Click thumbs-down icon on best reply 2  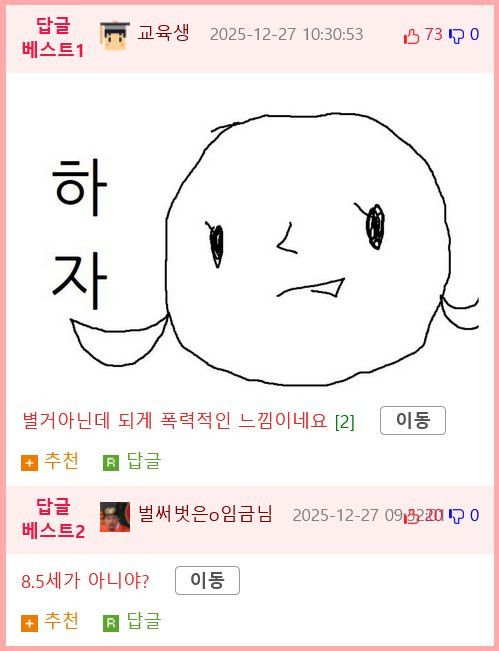(457, 516)
